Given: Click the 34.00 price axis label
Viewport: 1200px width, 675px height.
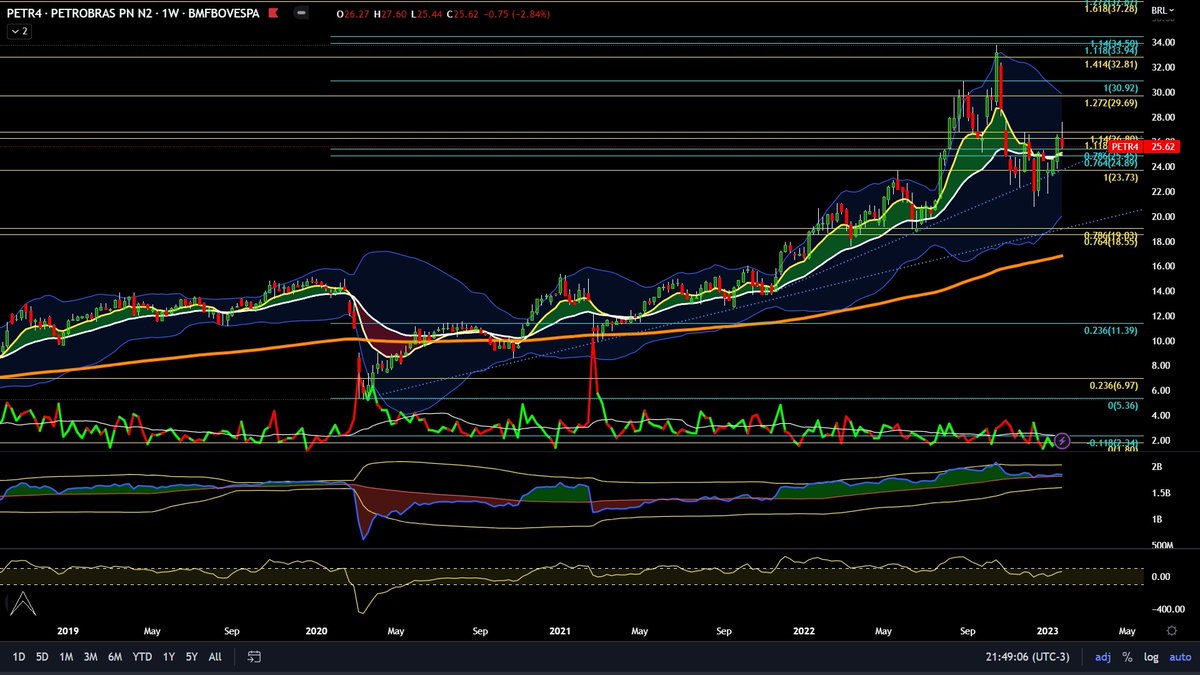Looking at the screenshot, I should 1162,43.
